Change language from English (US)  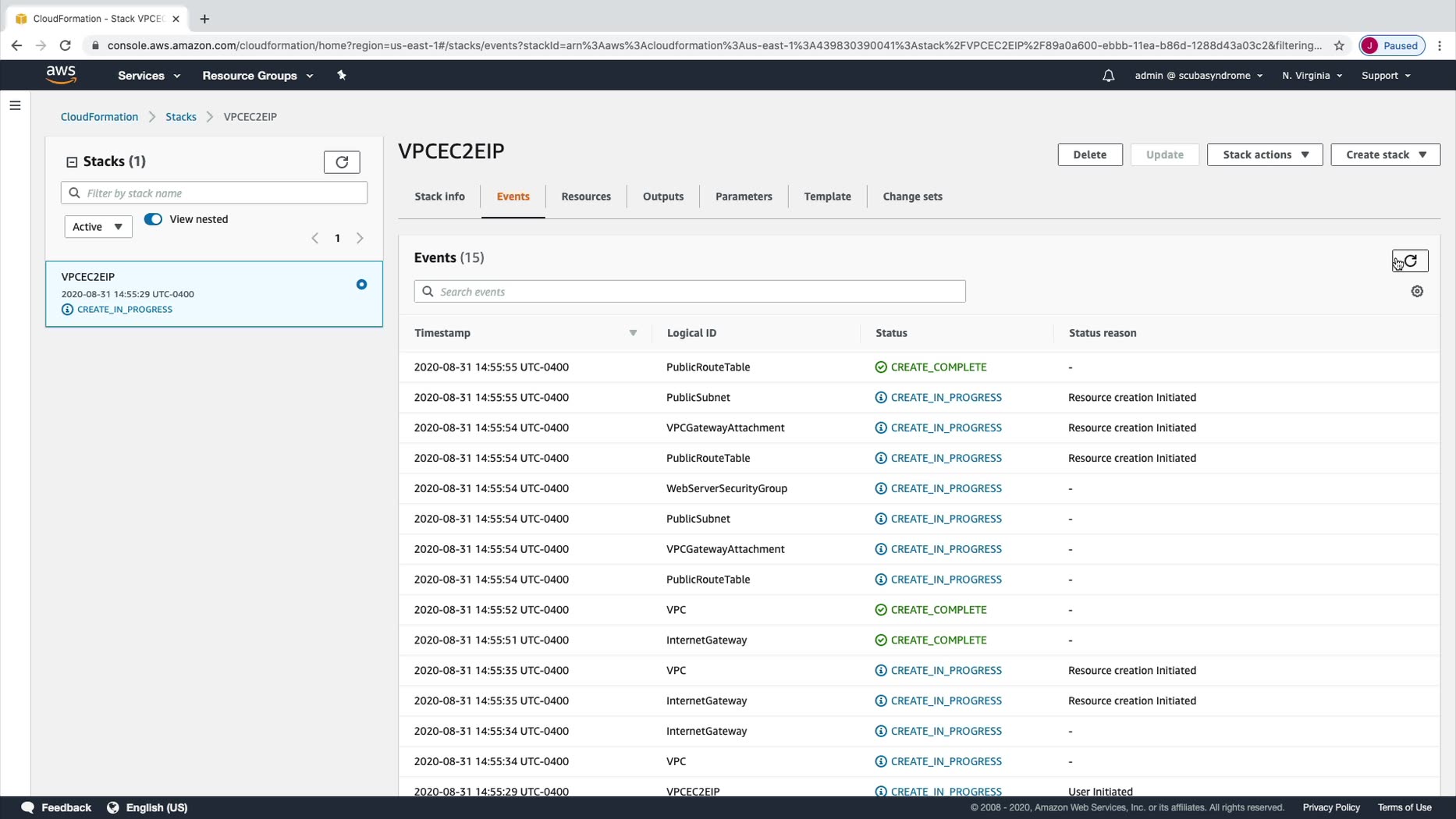pos(157,807)
